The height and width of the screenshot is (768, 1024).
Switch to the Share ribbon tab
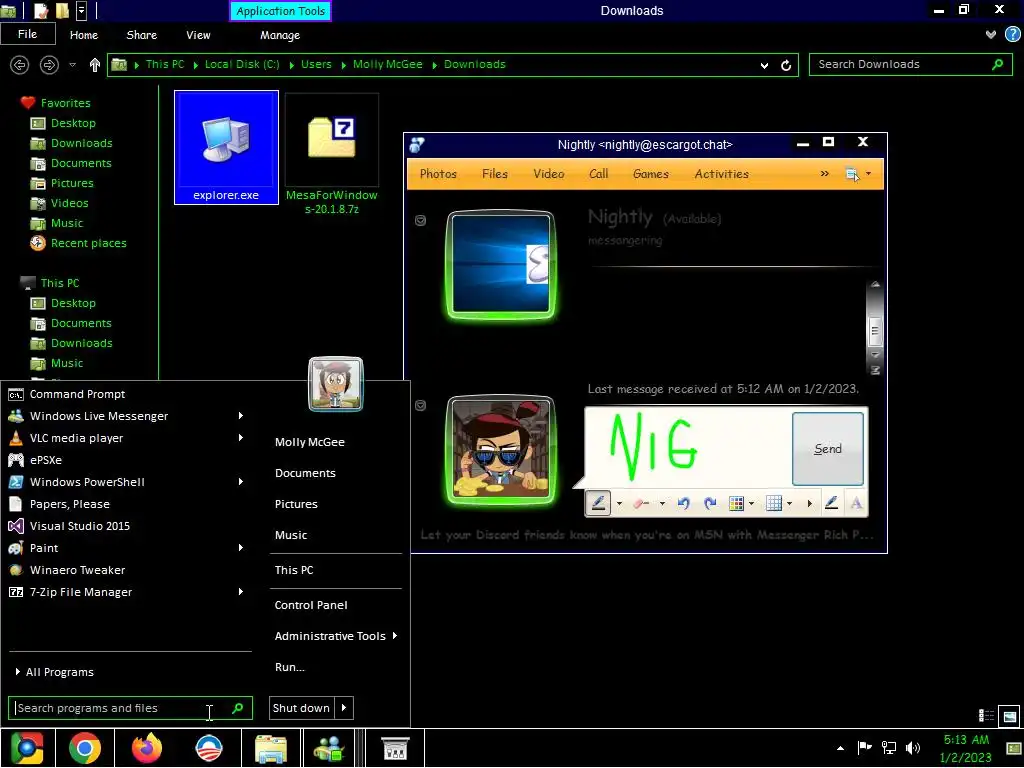[142, 35]
